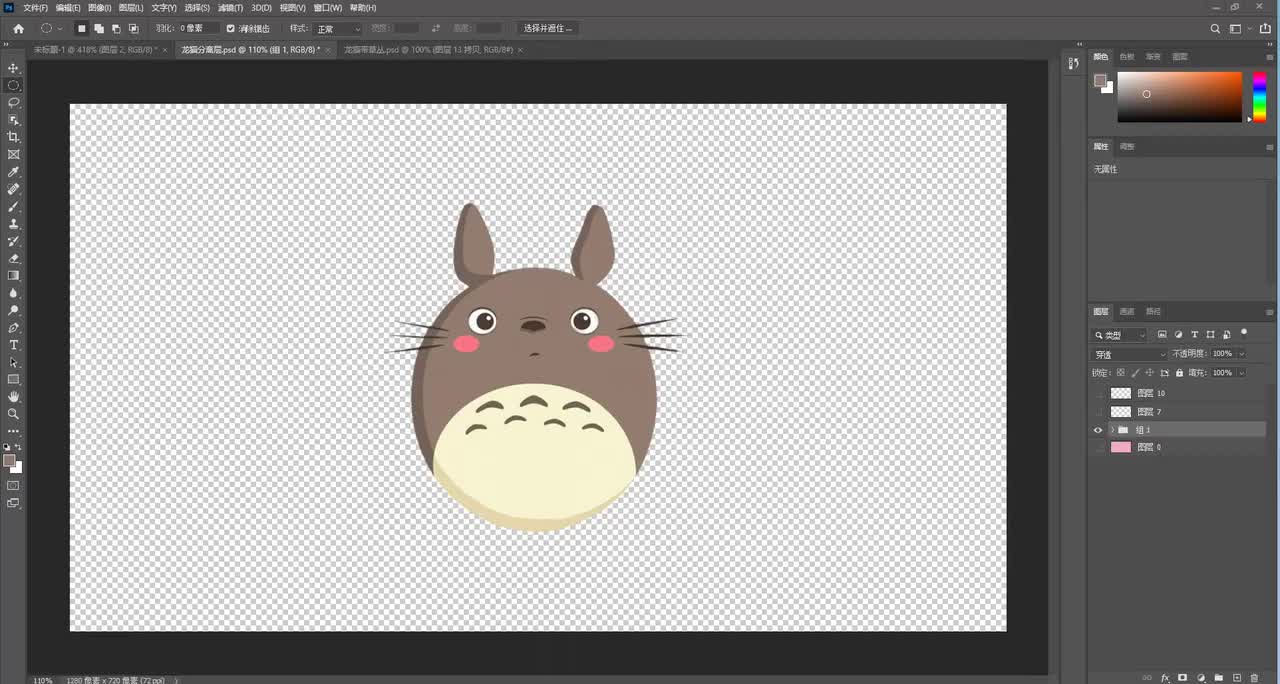Image resolution: width=1280 pixels, height=684 pixels.
Task: Open the blend mode dropdown 穿透
Action: click(x=1129, y=354)
